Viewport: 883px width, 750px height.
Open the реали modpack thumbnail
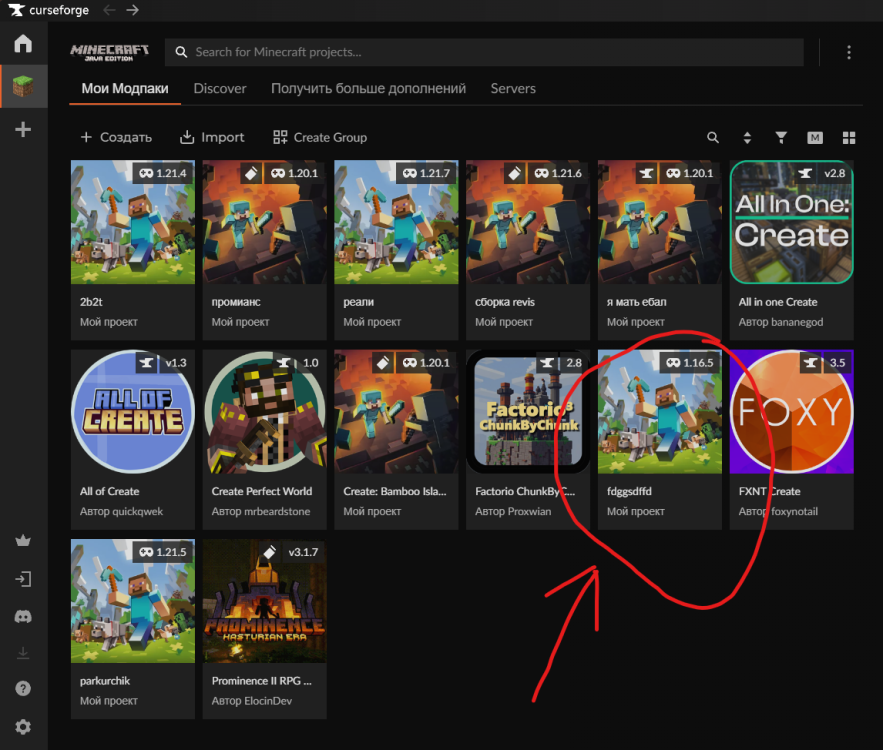tap(396, 222)
